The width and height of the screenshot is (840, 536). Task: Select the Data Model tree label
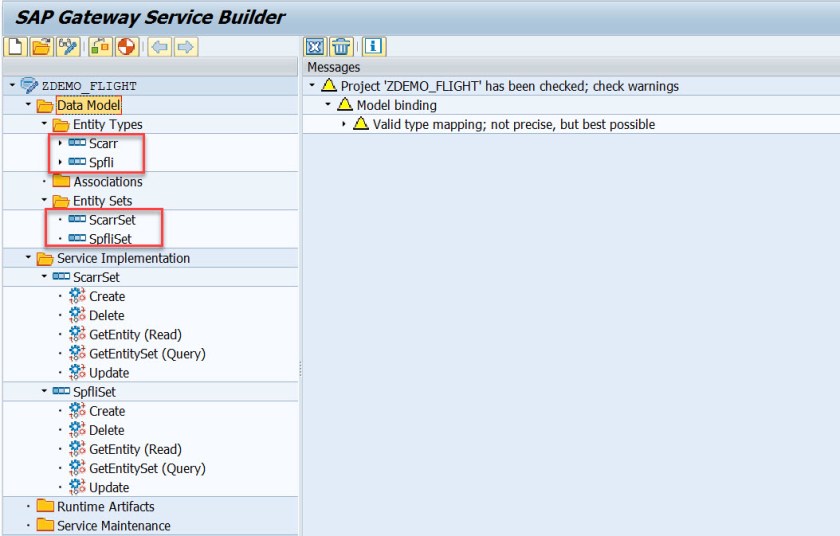click(x=88, y=105)
